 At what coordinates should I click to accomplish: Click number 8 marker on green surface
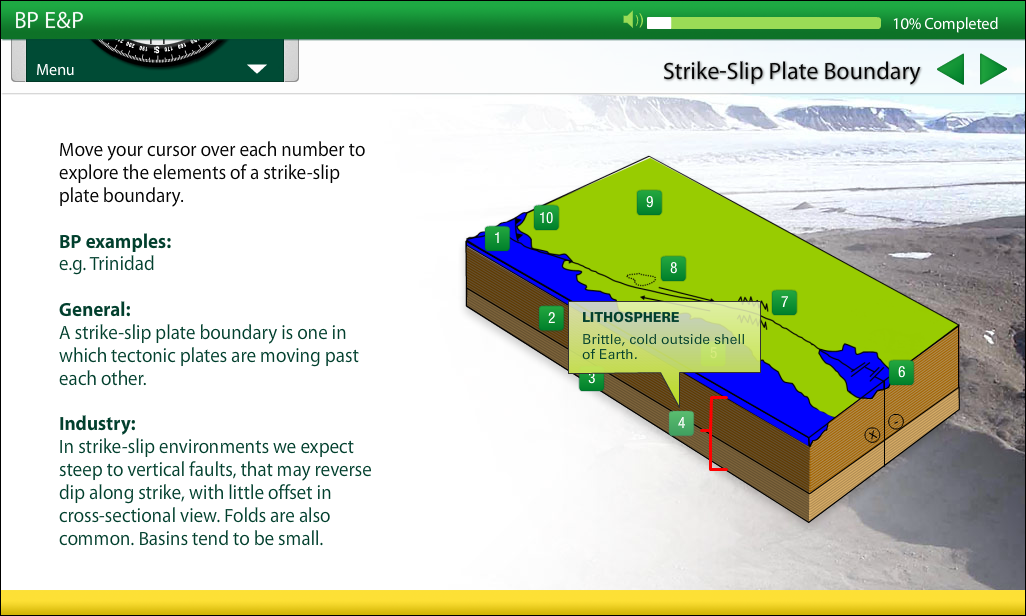[x=673, y=268]
